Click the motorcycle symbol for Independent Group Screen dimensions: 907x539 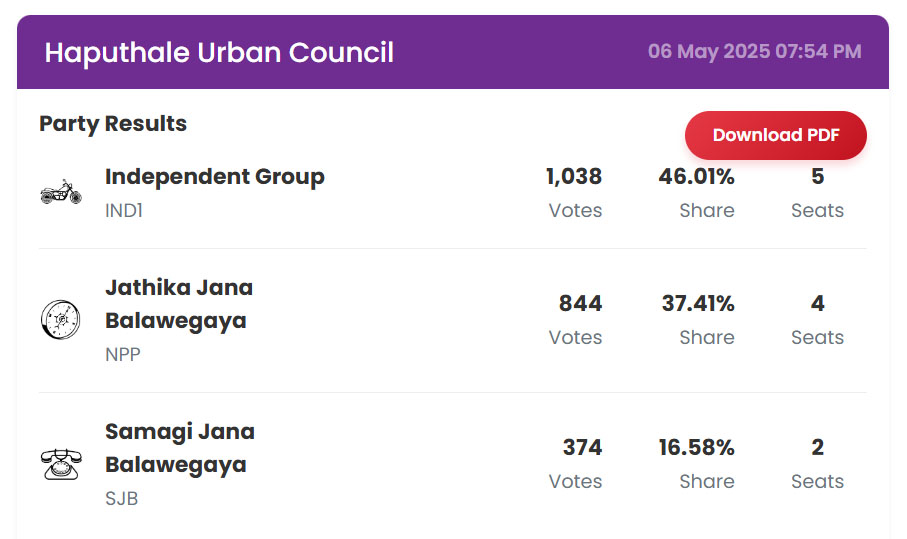[x=61, y=192]
